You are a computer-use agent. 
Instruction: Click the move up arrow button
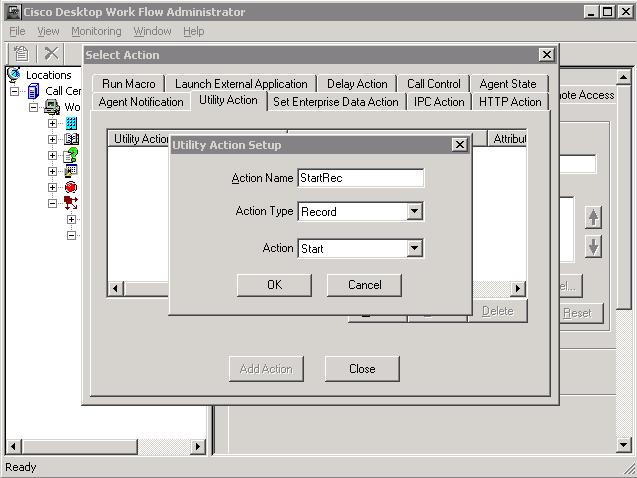593,217
